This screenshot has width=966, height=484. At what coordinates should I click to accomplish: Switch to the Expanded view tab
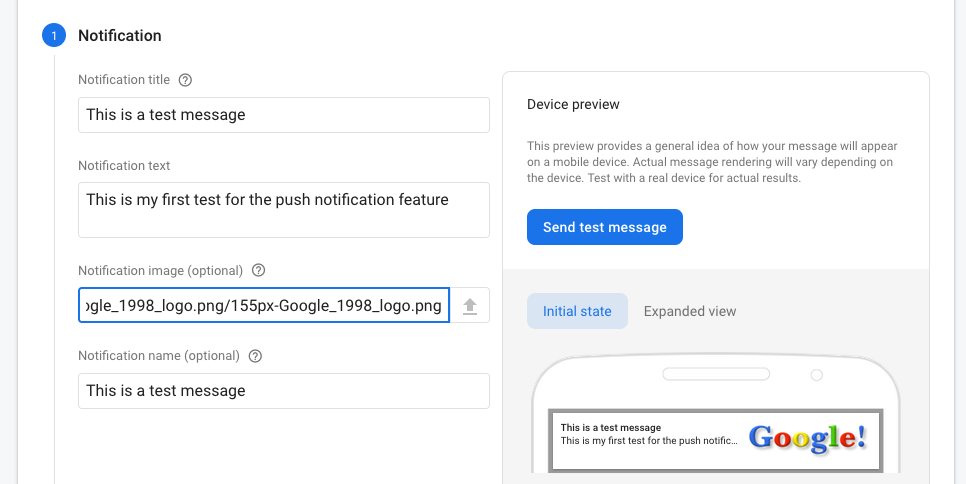tap(690, 311)
